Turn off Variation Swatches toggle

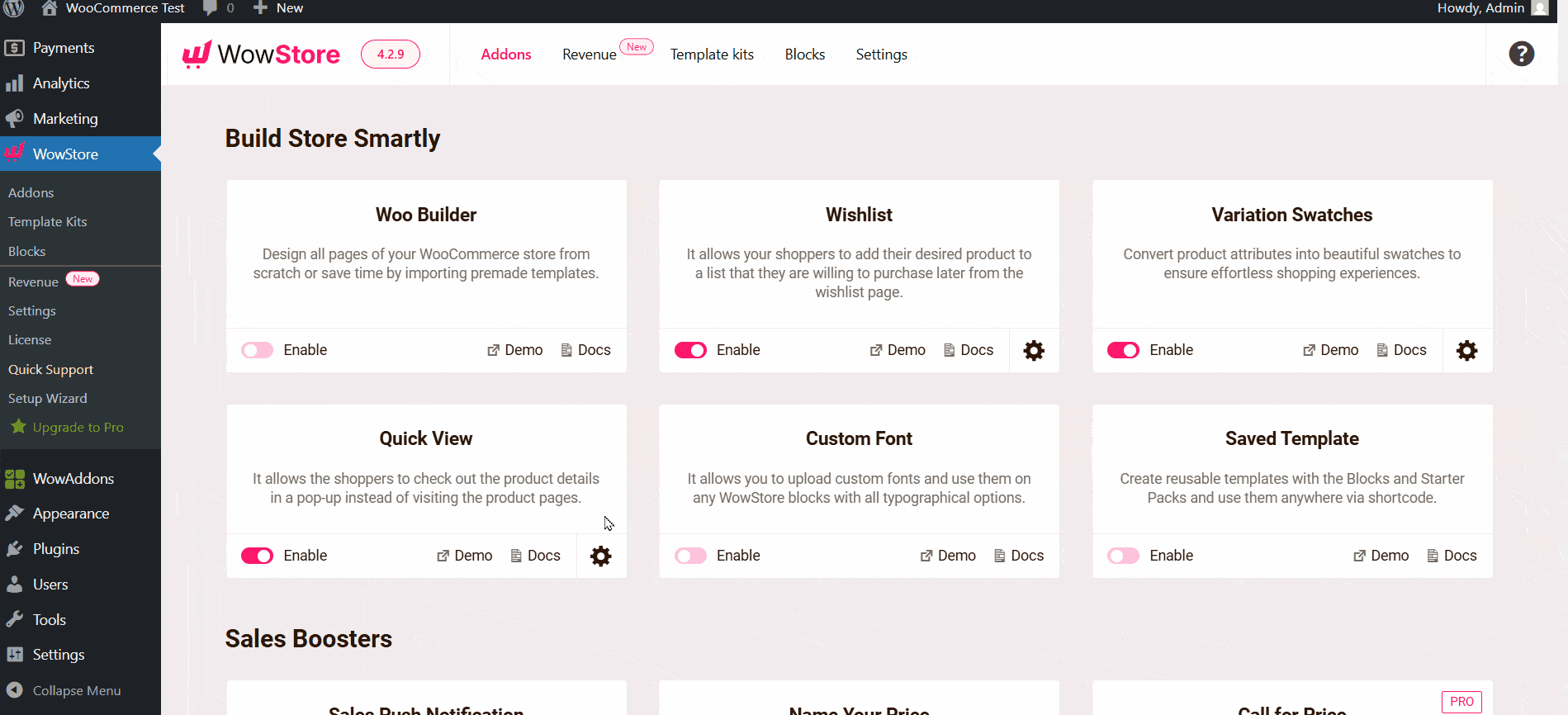(x=1123, y=350)
